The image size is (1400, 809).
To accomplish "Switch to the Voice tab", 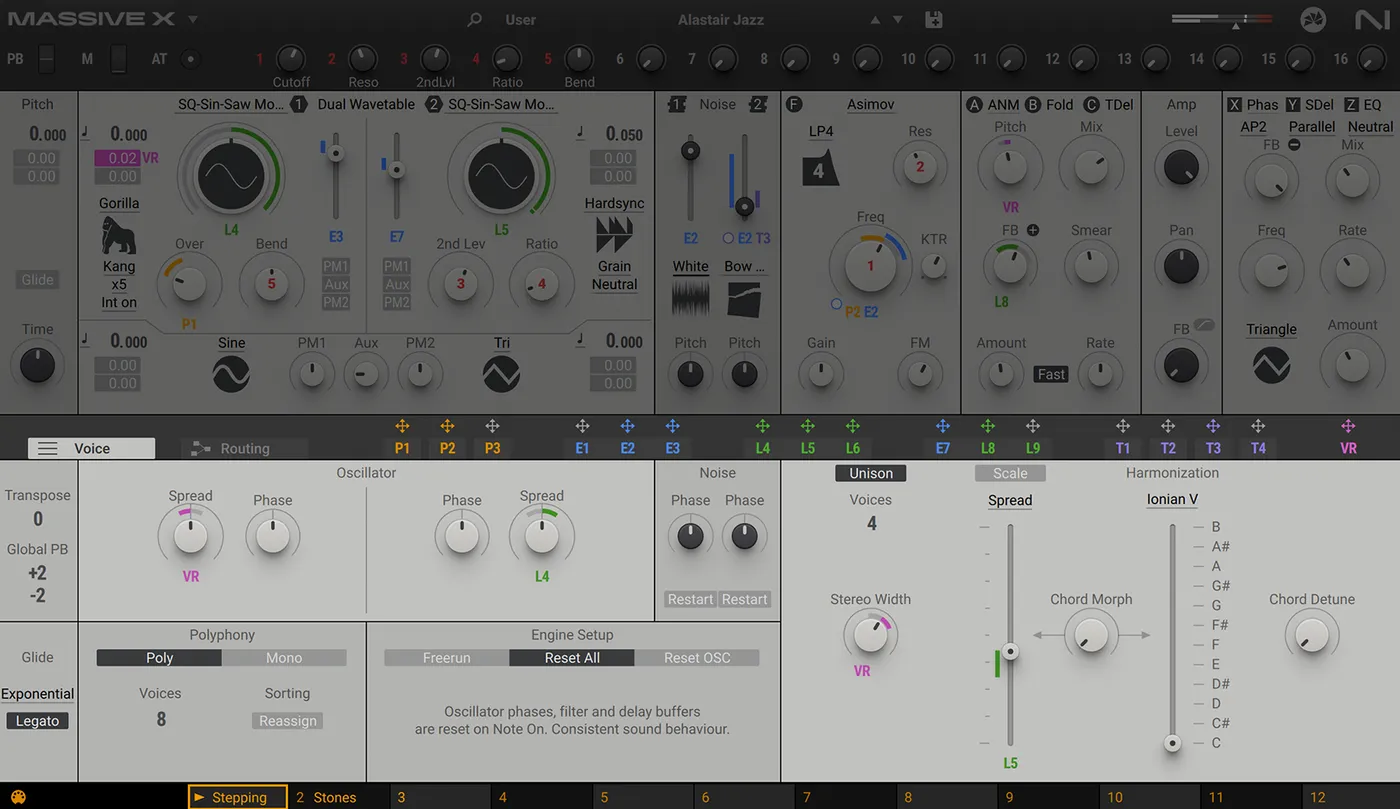I will (x=91, y=449).
